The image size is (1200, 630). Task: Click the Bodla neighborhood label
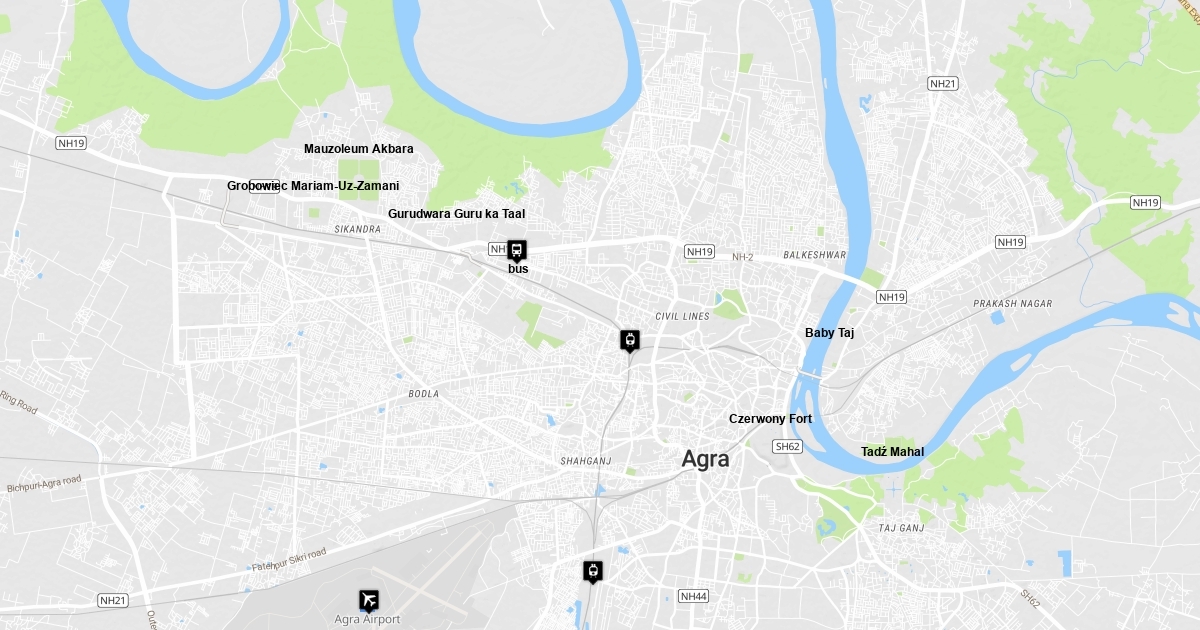424,394
